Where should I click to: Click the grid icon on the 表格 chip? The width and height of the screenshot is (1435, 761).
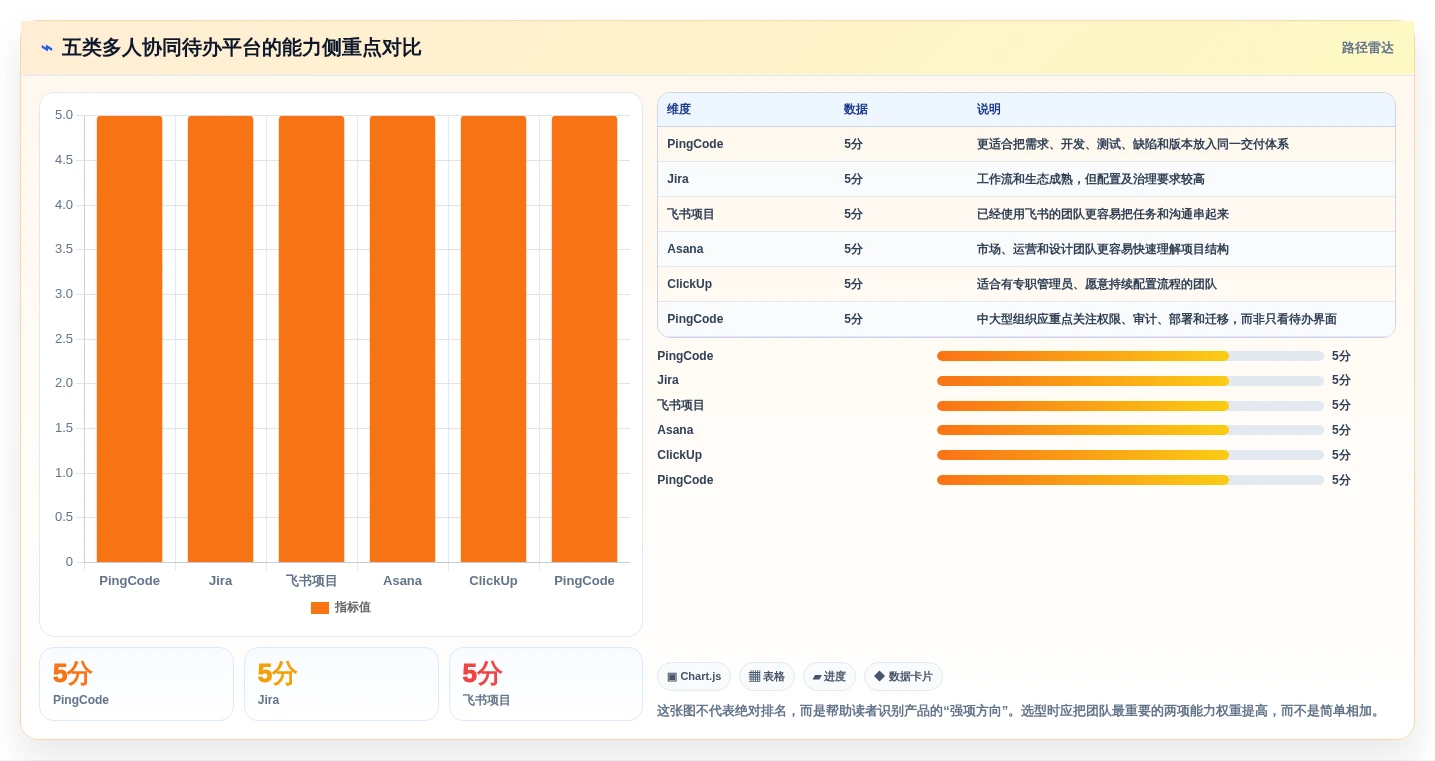(x=754, y=677)
